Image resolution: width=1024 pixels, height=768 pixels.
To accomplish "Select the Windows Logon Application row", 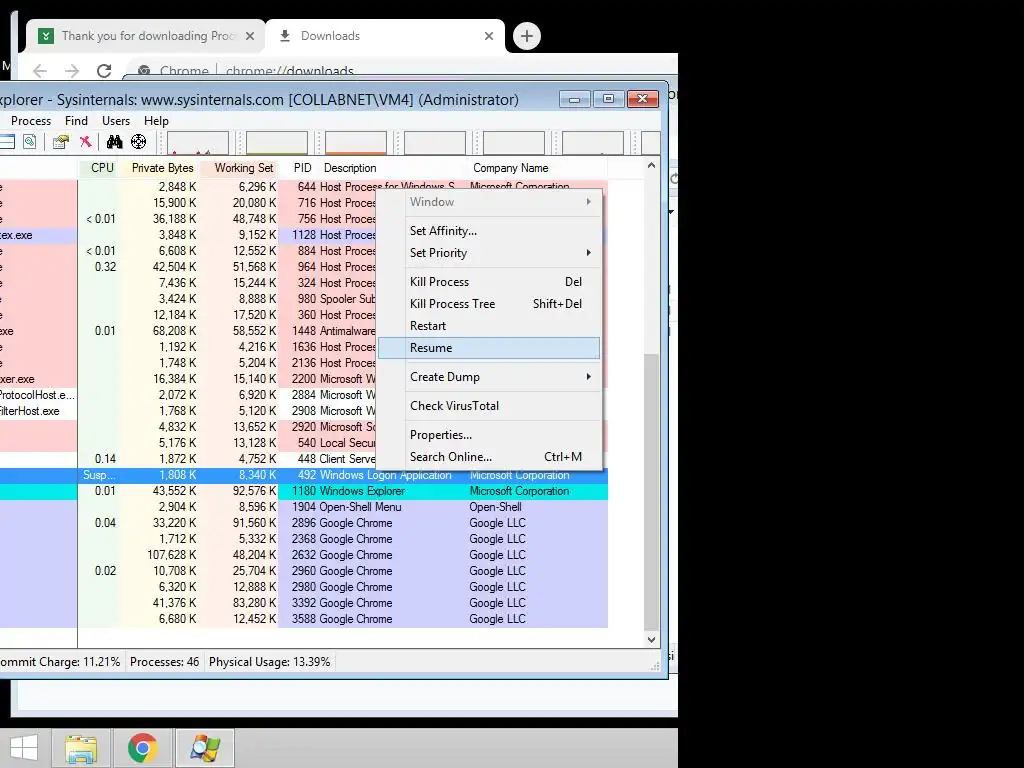I will (304, 475).
